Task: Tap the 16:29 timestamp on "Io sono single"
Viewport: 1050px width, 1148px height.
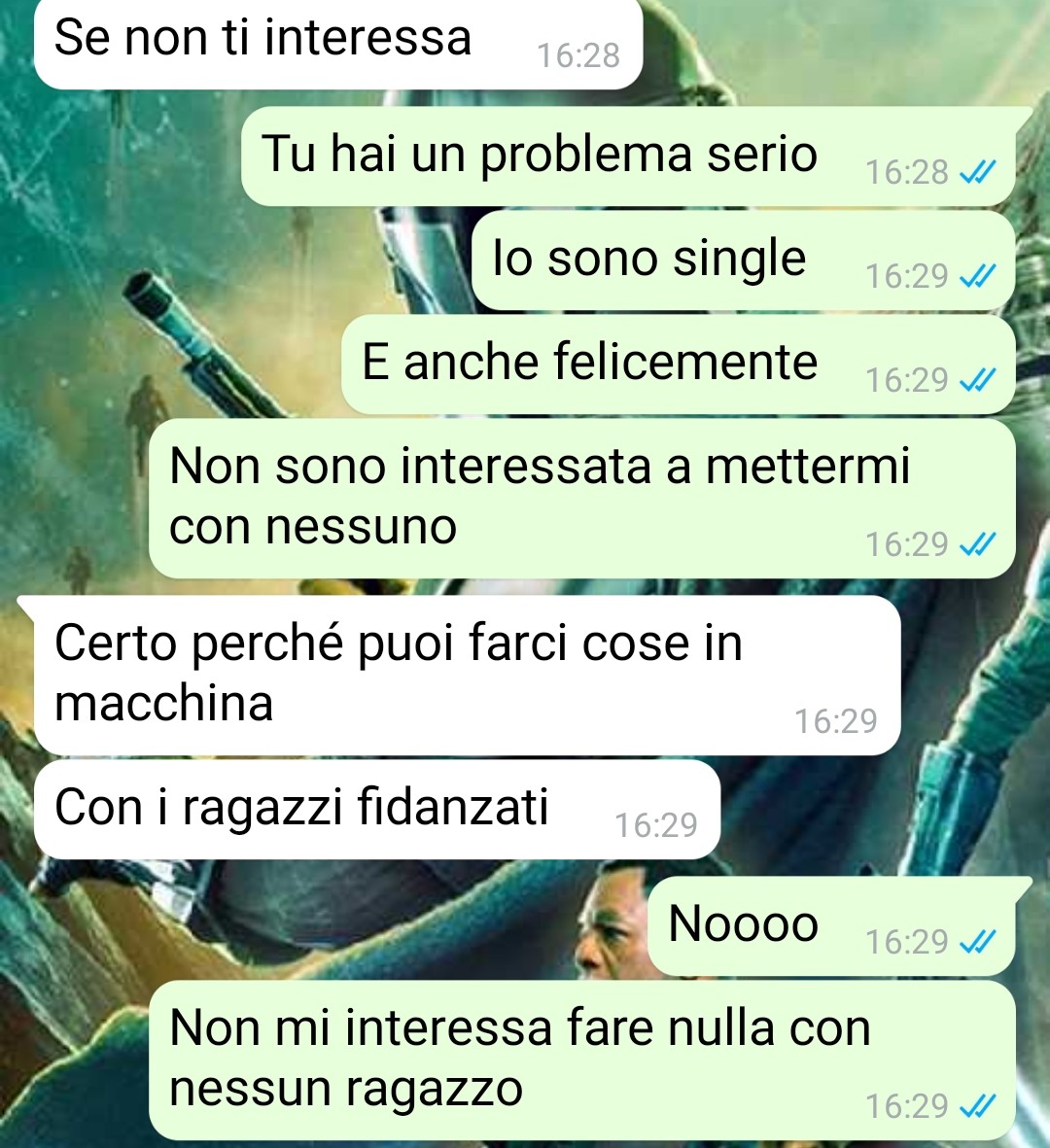Action: pos(907,276)
